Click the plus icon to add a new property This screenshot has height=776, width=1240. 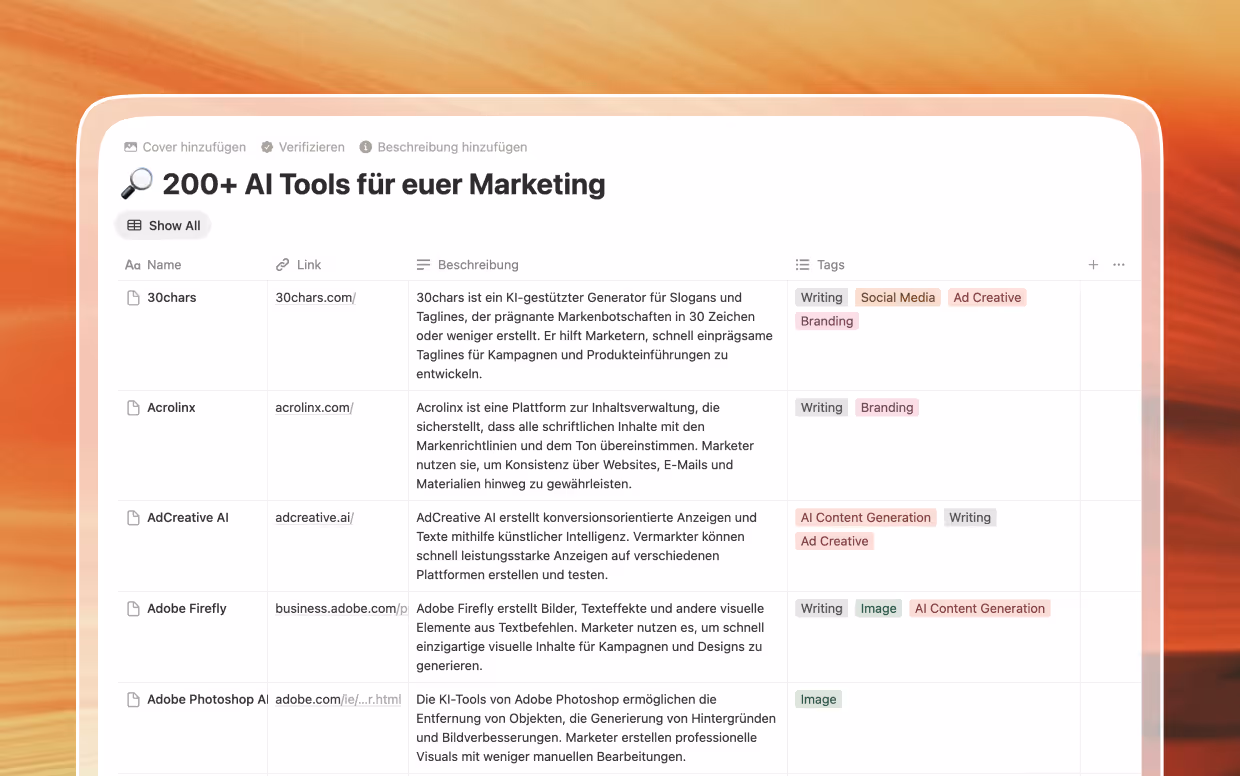pos(1093,264)
